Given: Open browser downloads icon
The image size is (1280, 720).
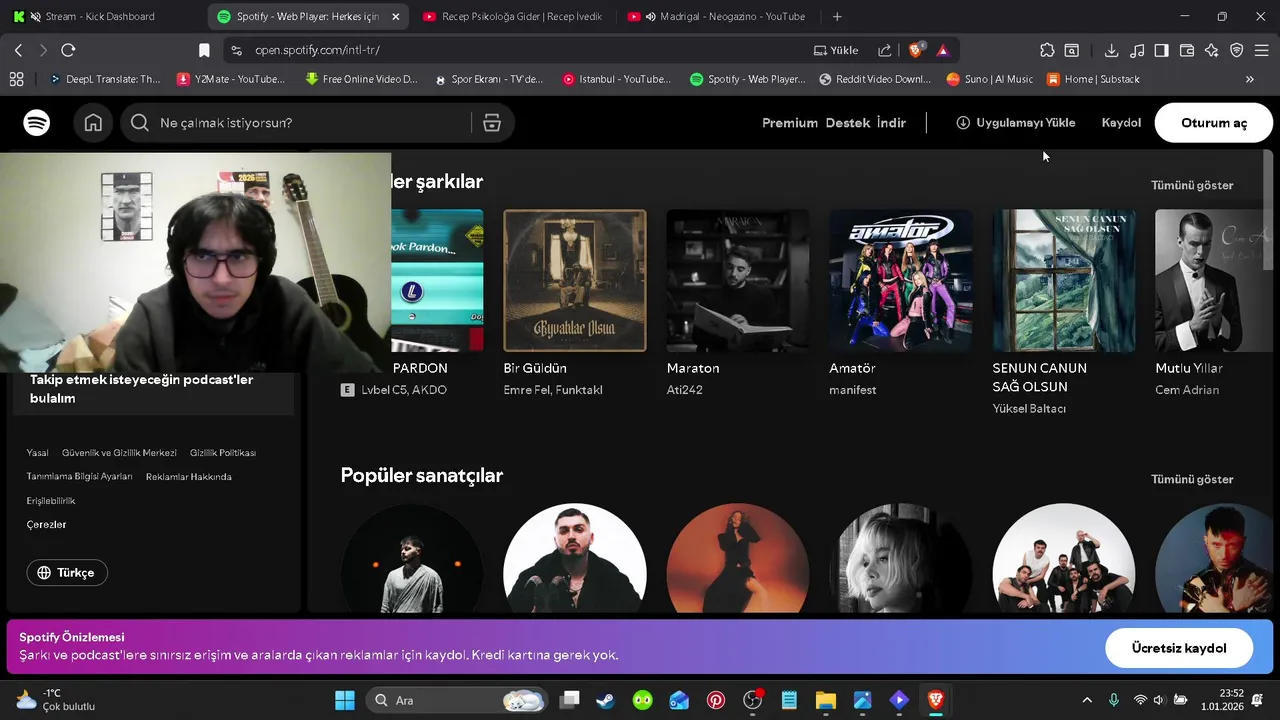Looking at the screenshot, I should [1111, 50].
